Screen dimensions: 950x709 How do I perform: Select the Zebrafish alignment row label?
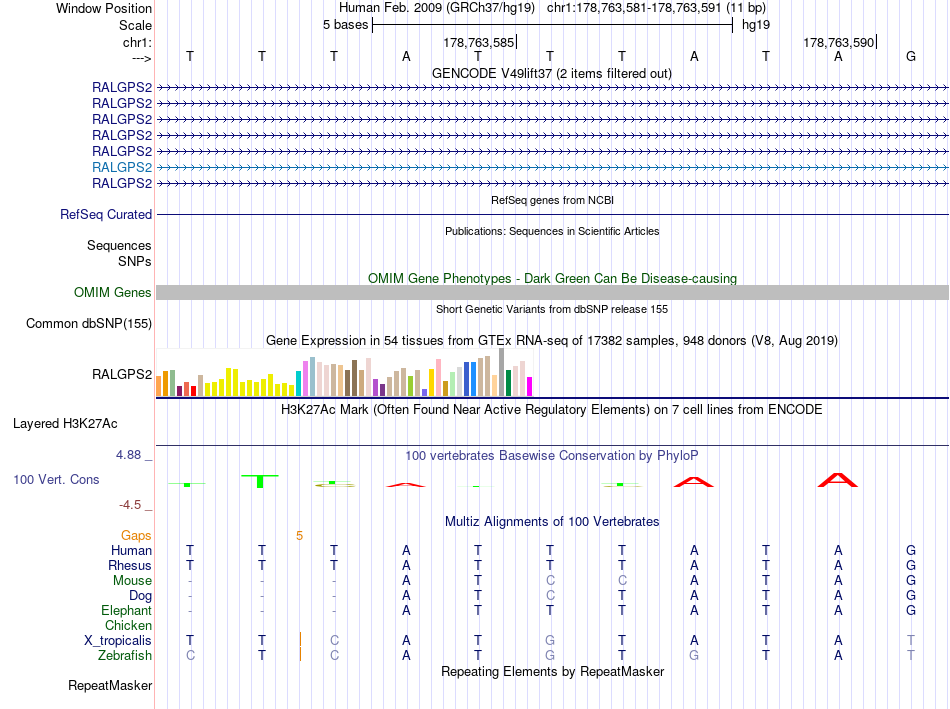(x=125, y=656)
